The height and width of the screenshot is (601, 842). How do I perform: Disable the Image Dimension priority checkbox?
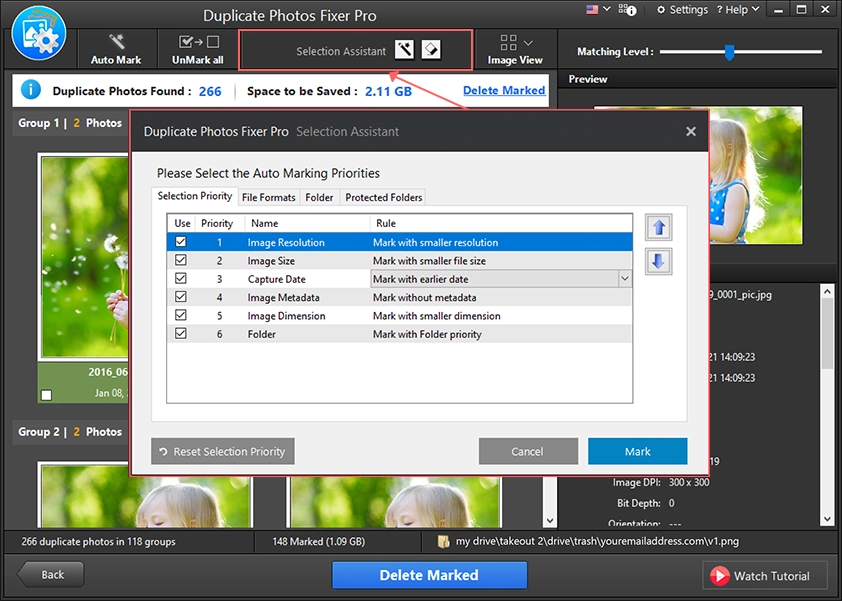pyautogui.click(x=180, y=315)
